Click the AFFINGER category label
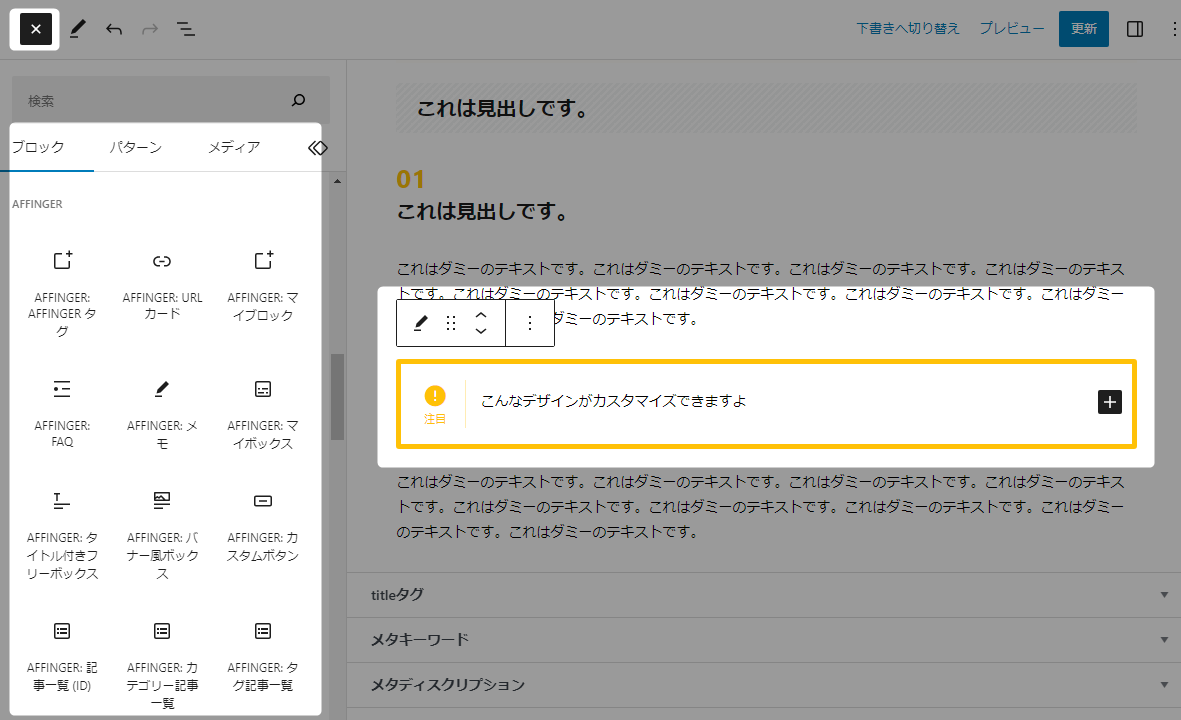The height and width of the screenshot is (720, 1181). 38,204
